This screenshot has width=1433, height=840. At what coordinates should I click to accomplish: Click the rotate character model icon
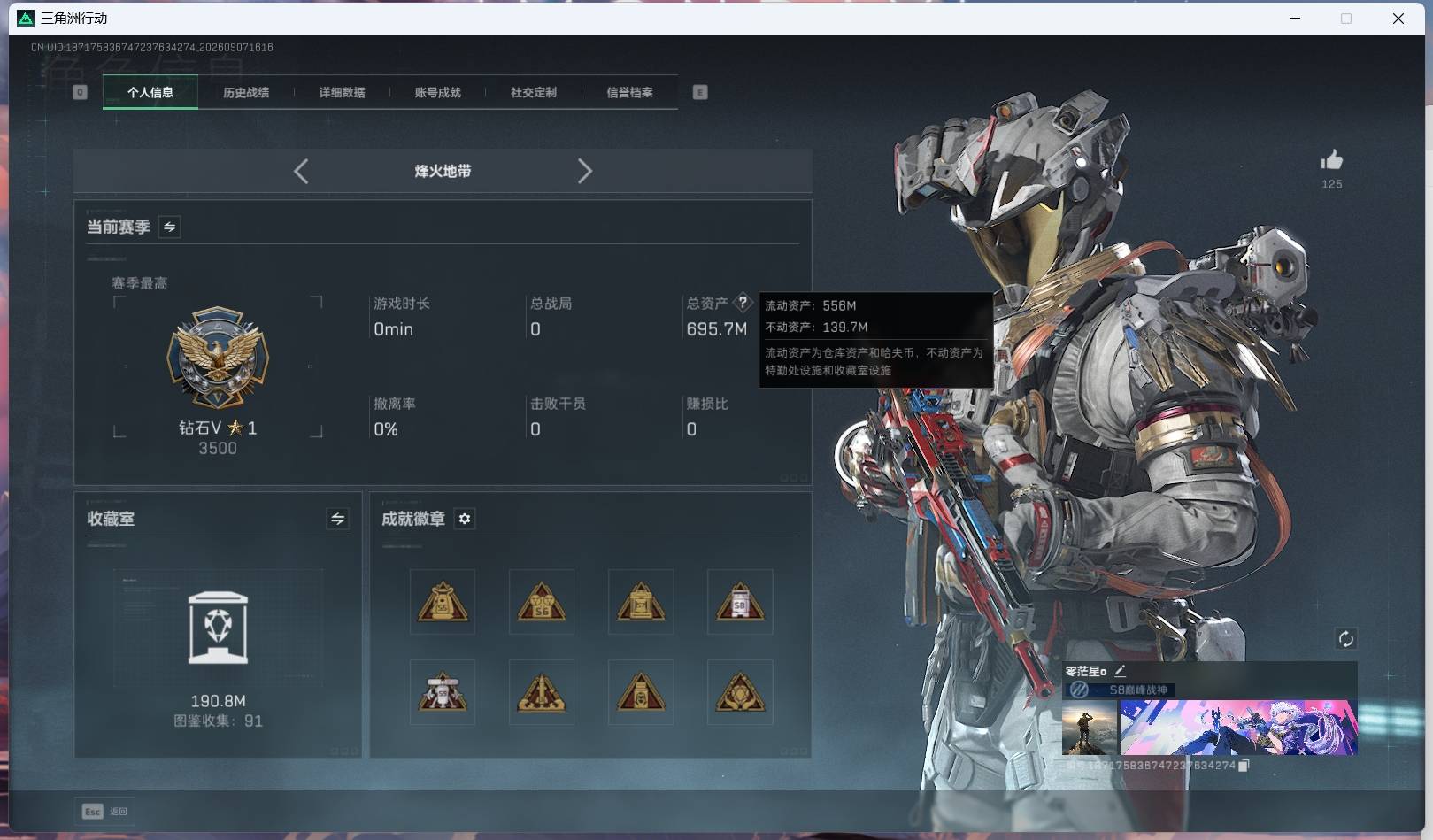coord(1345,639)
